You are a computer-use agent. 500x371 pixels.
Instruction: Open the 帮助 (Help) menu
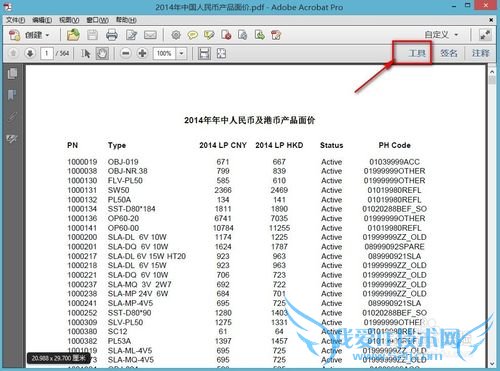pyautogui.click(x=126, y=20)
